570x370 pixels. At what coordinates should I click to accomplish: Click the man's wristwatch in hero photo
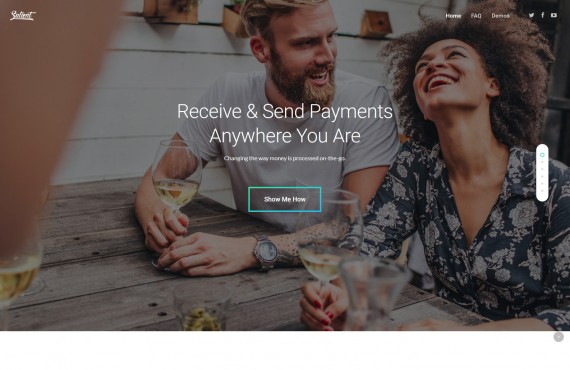(x=266, y=252)
